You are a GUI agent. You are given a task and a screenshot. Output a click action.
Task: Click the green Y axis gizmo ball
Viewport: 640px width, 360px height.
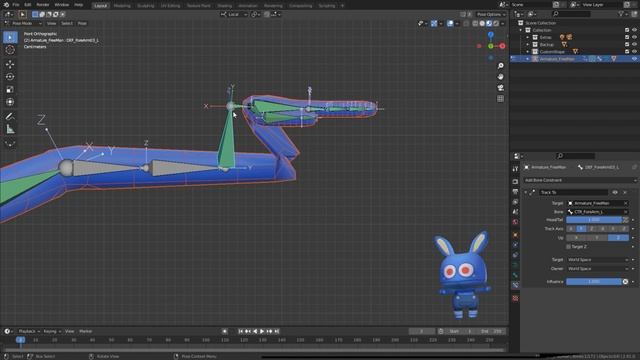point(491,46)
